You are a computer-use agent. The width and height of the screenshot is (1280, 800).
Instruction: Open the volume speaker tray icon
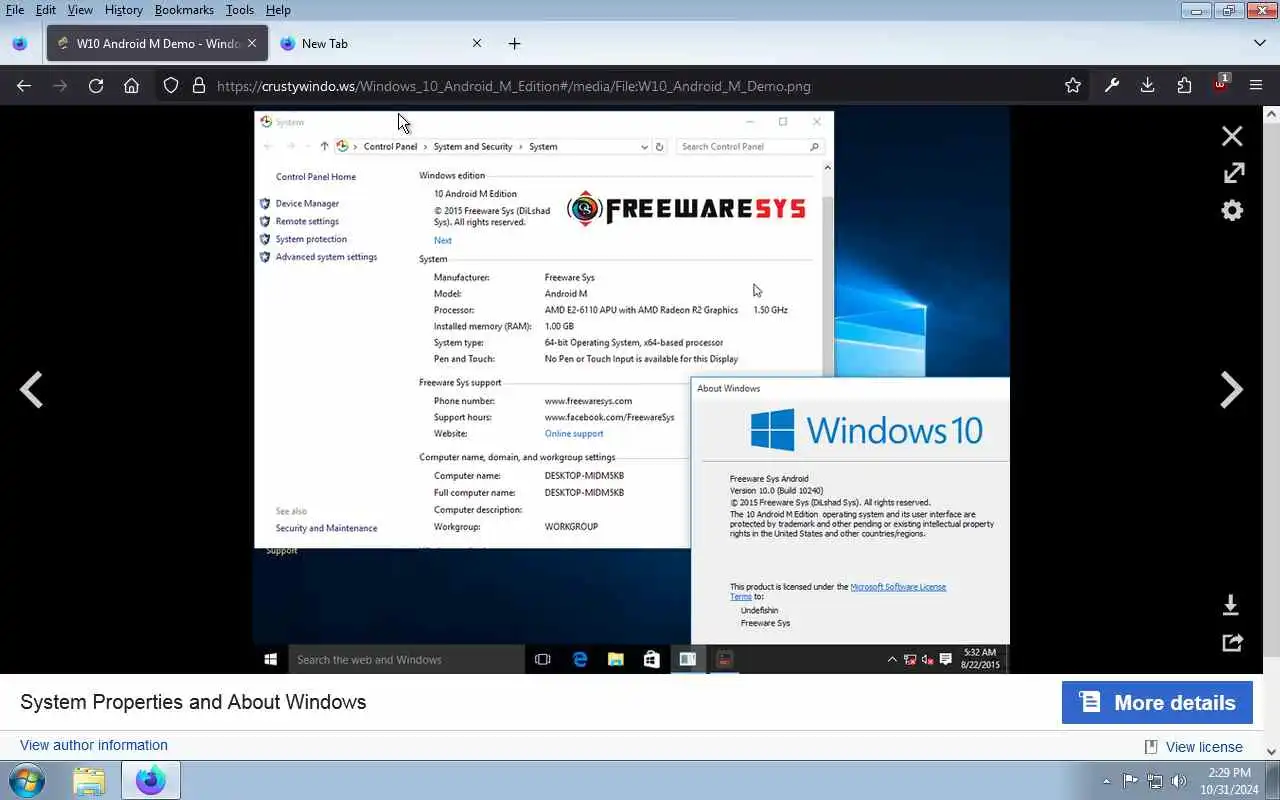tap(1179, 781)
